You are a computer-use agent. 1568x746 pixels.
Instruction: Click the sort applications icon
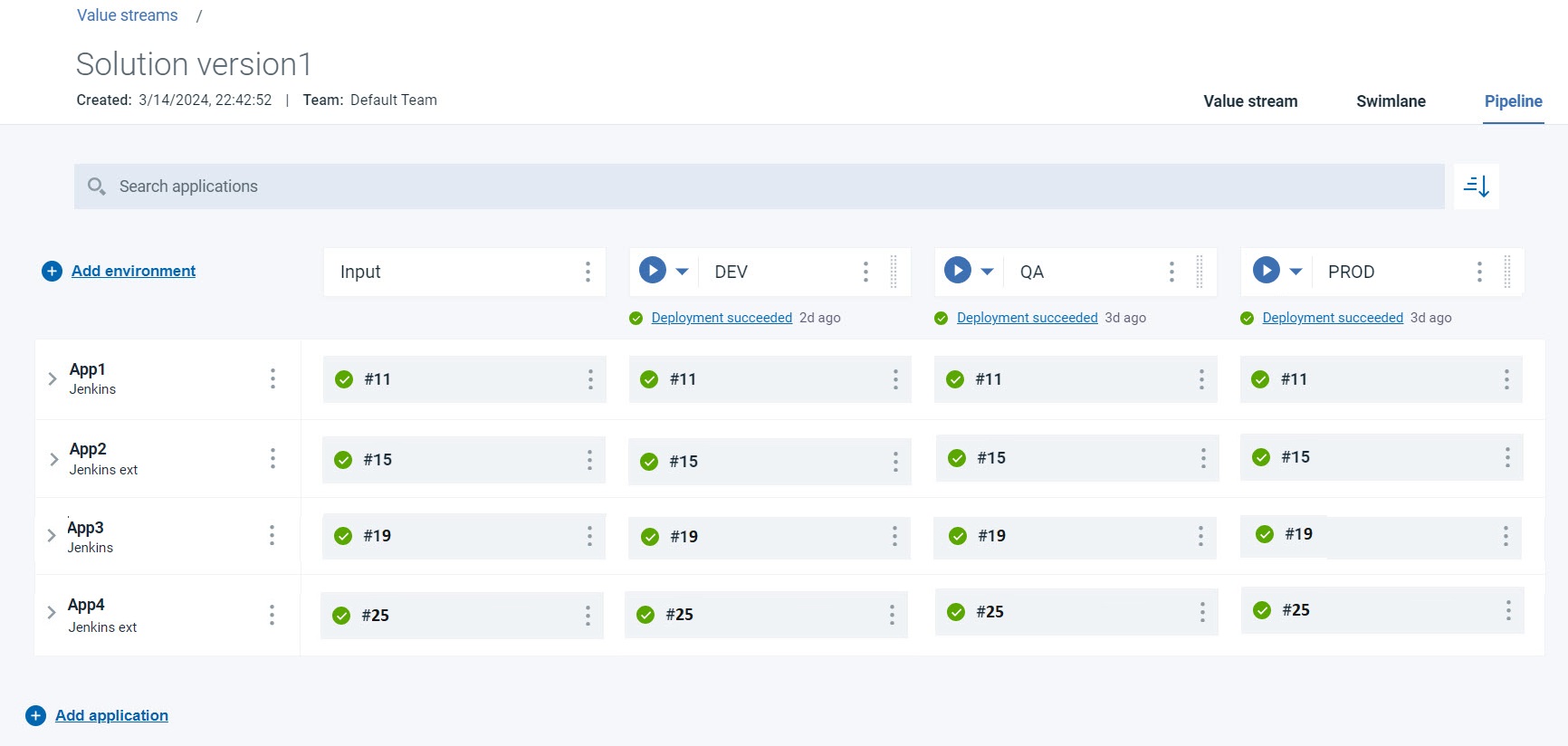pyautogui.click(x=1477, y=186)
